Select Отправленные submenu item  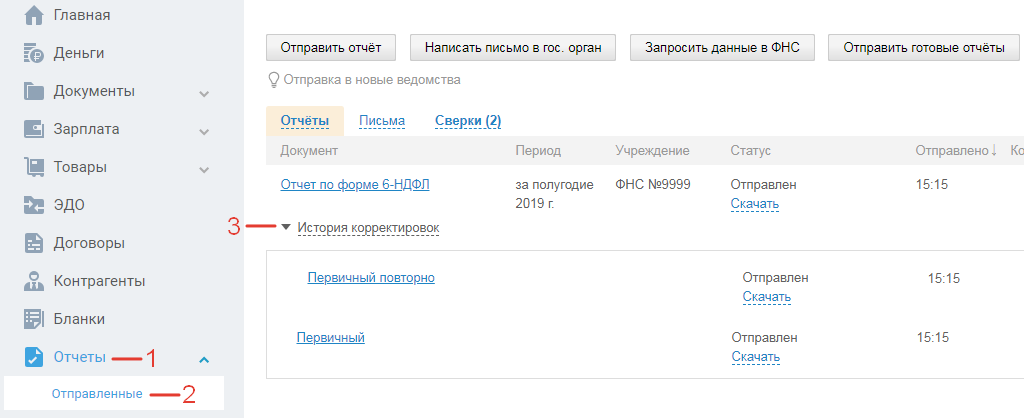97,394
